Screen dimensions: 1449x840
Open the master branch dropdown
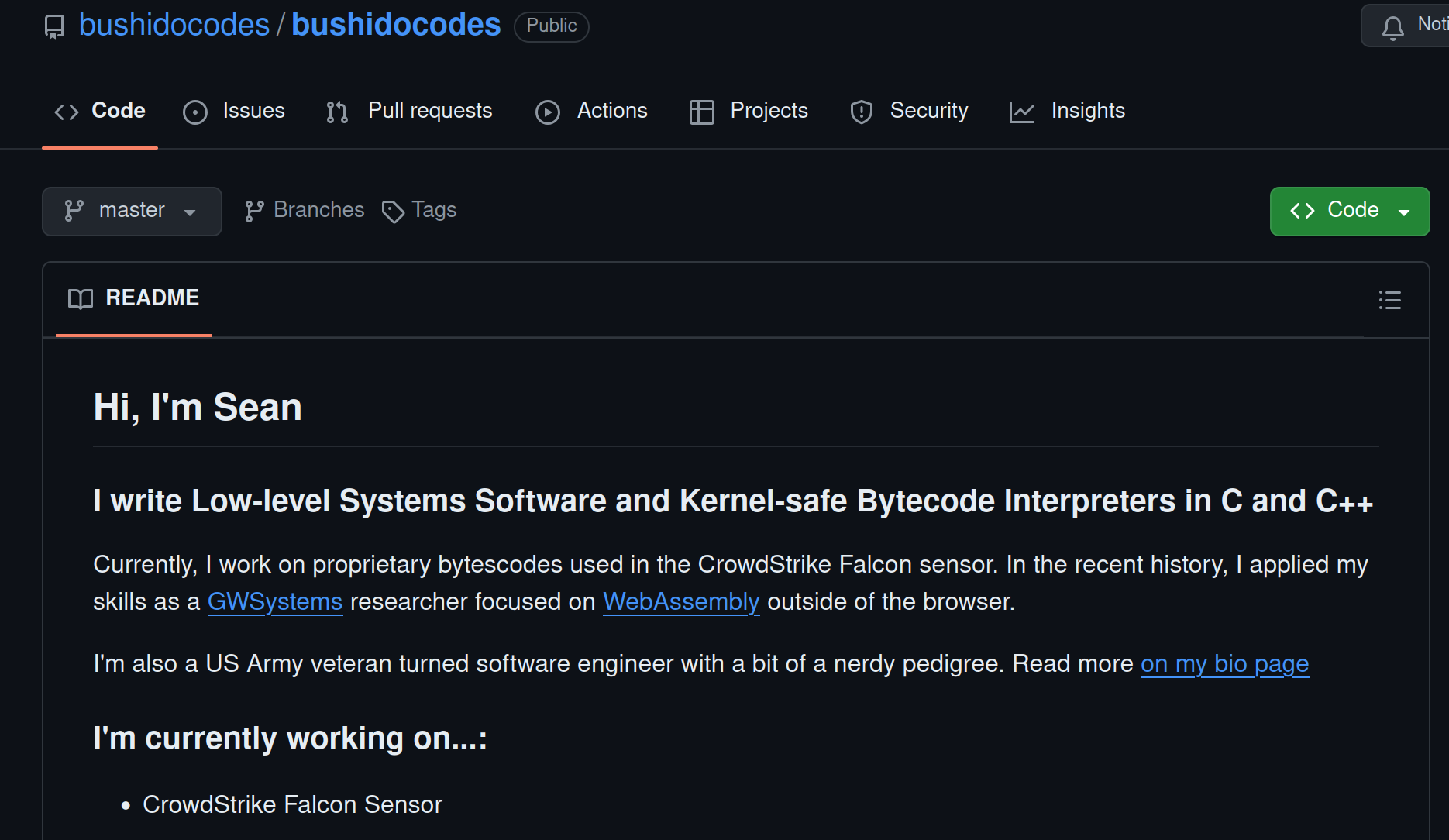(x=132, y=211)
